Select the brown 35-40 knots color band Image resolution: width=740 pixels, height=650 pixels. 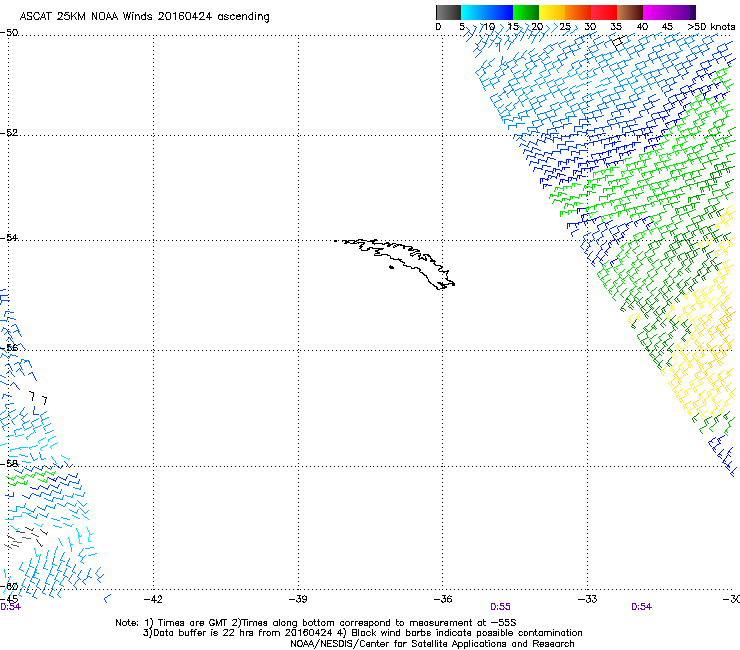(630, 12)
